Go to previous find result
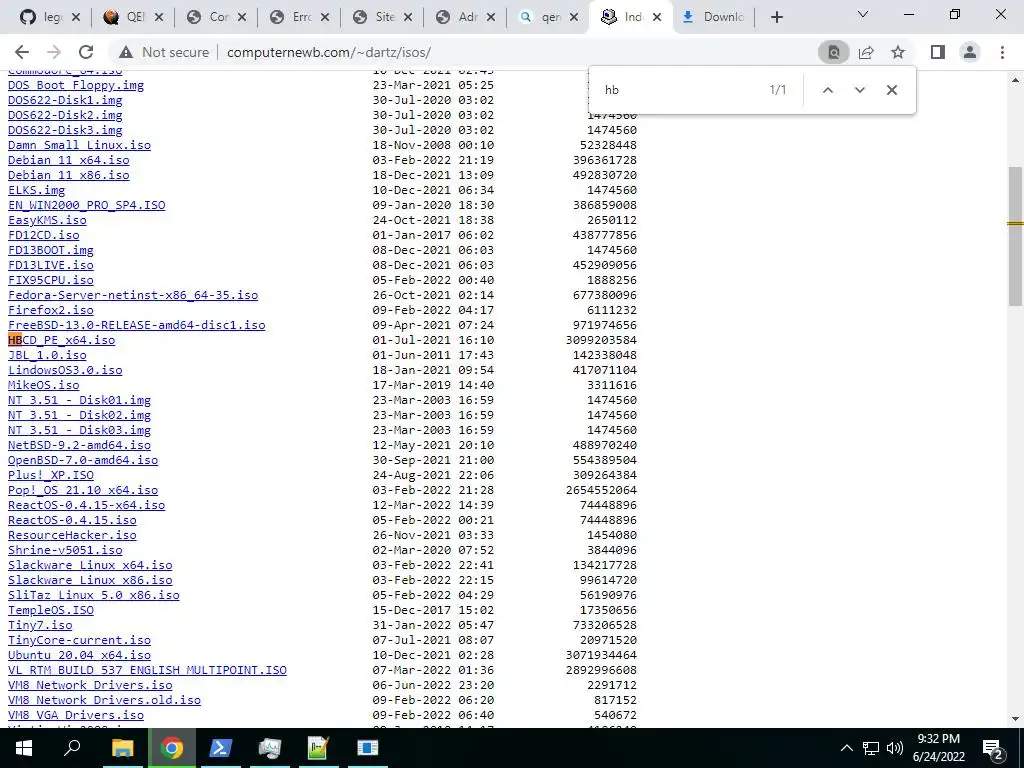The width and height of the screenshot is (1024, 768). [x=827, y=90]
